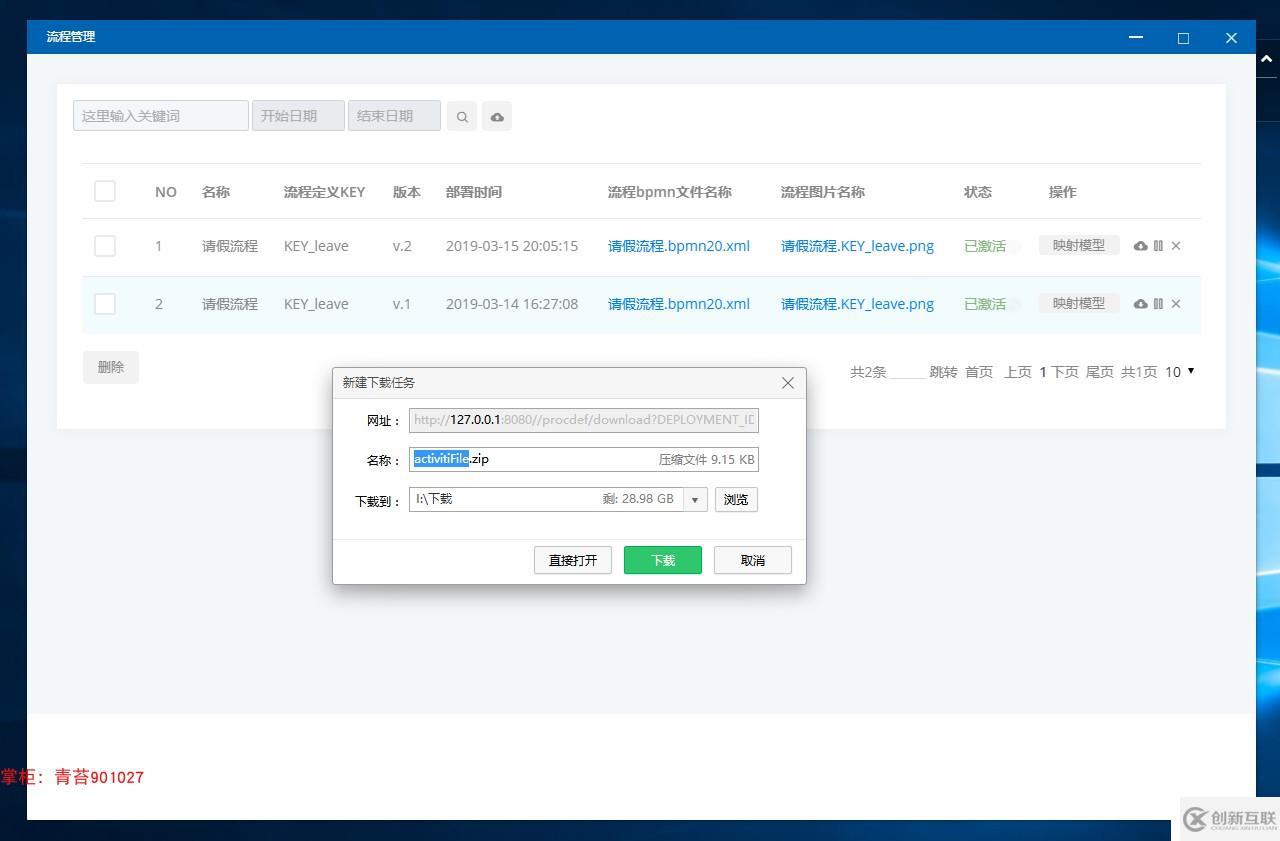Click version cell v.1
Viewport: 1280px width, 841px height.
coord(402,304)
